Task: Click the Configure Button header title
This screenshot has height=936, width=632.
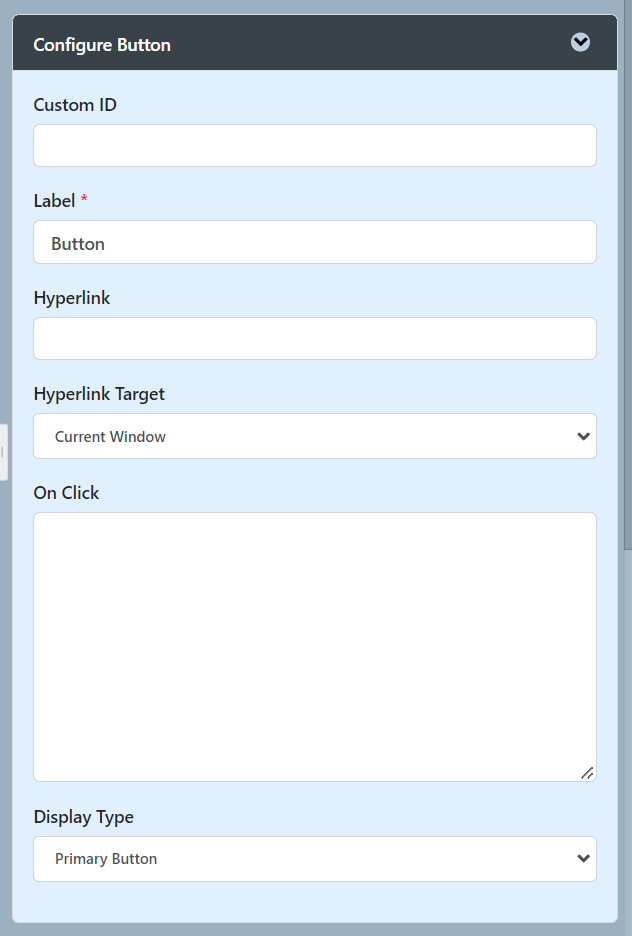Action: pos(102,45)
